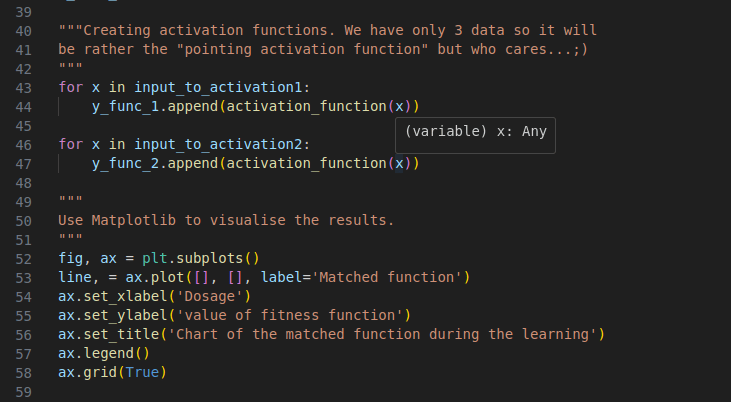The height and width of the screenshot is (402, 731).
Task: Place cursor on y_func_1 identifier
Action: 125,105
